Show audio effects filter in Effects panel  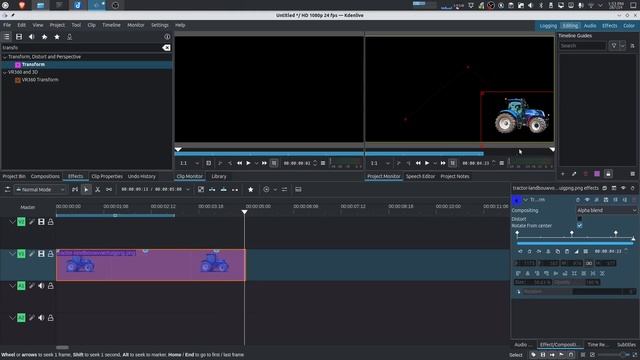(x=31, y=37)
